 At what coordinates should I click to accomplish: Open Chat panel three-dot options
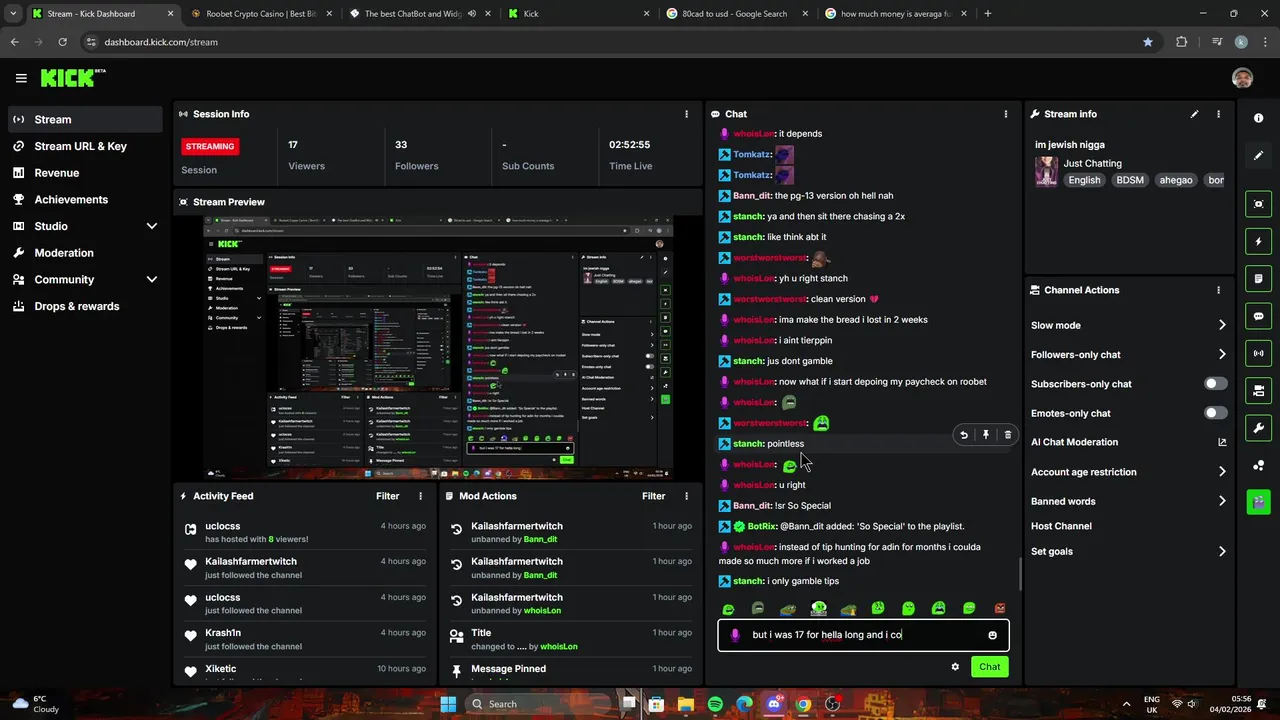click(x=1006, y=114)
